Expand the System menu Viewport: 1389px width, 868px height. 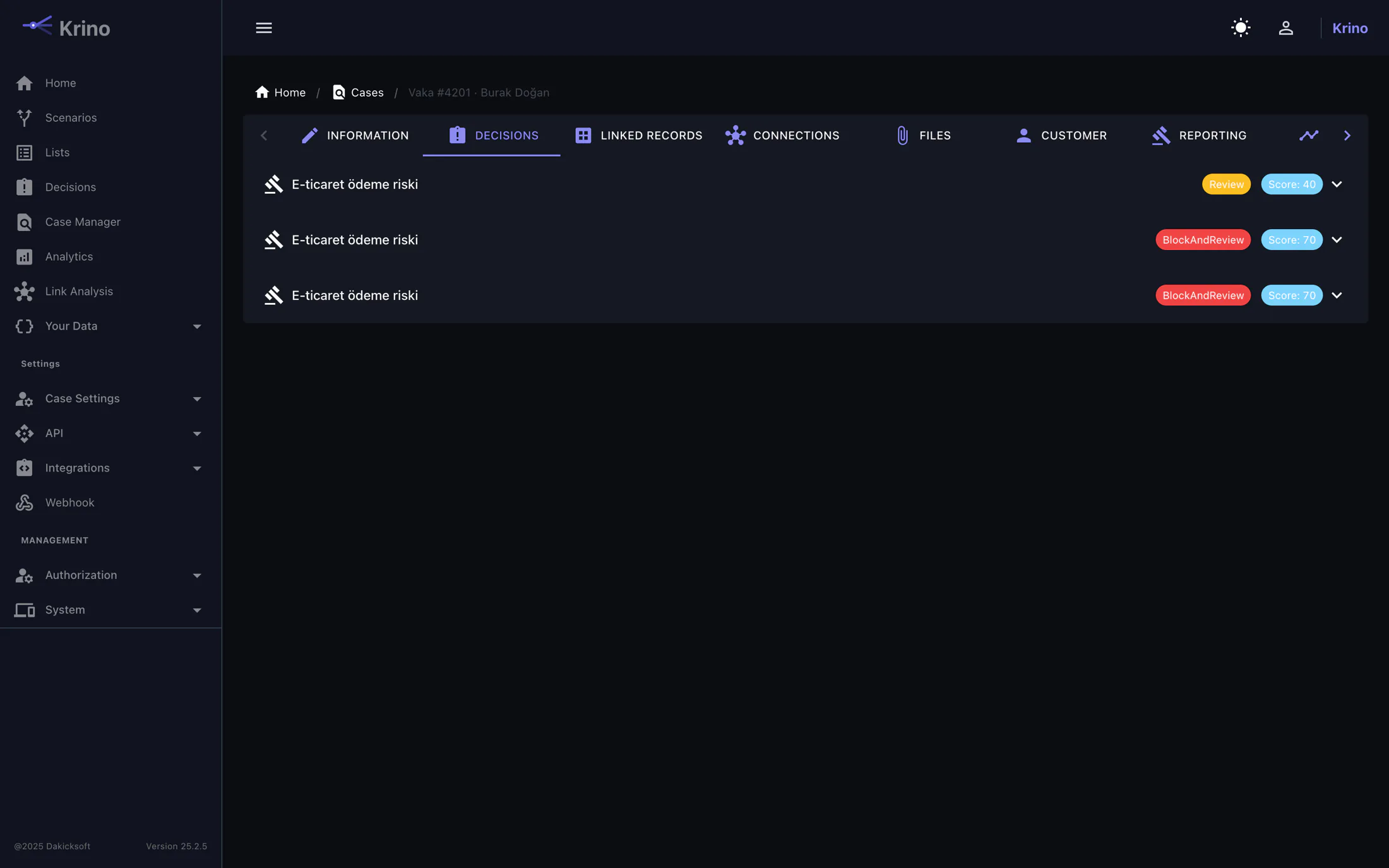[110, 610]
